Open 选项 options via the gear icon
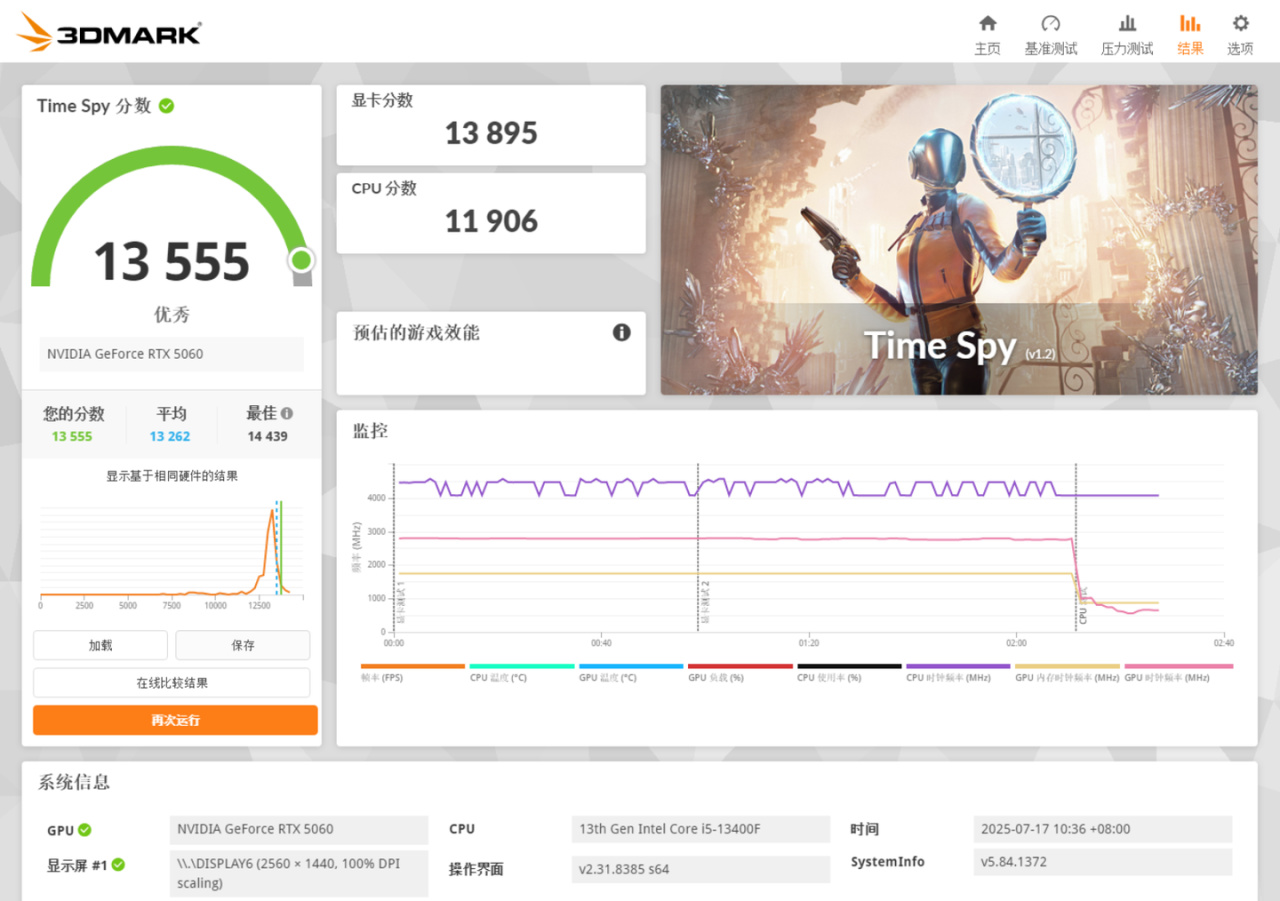The image size is (1280, 901). coord(1240,35)
